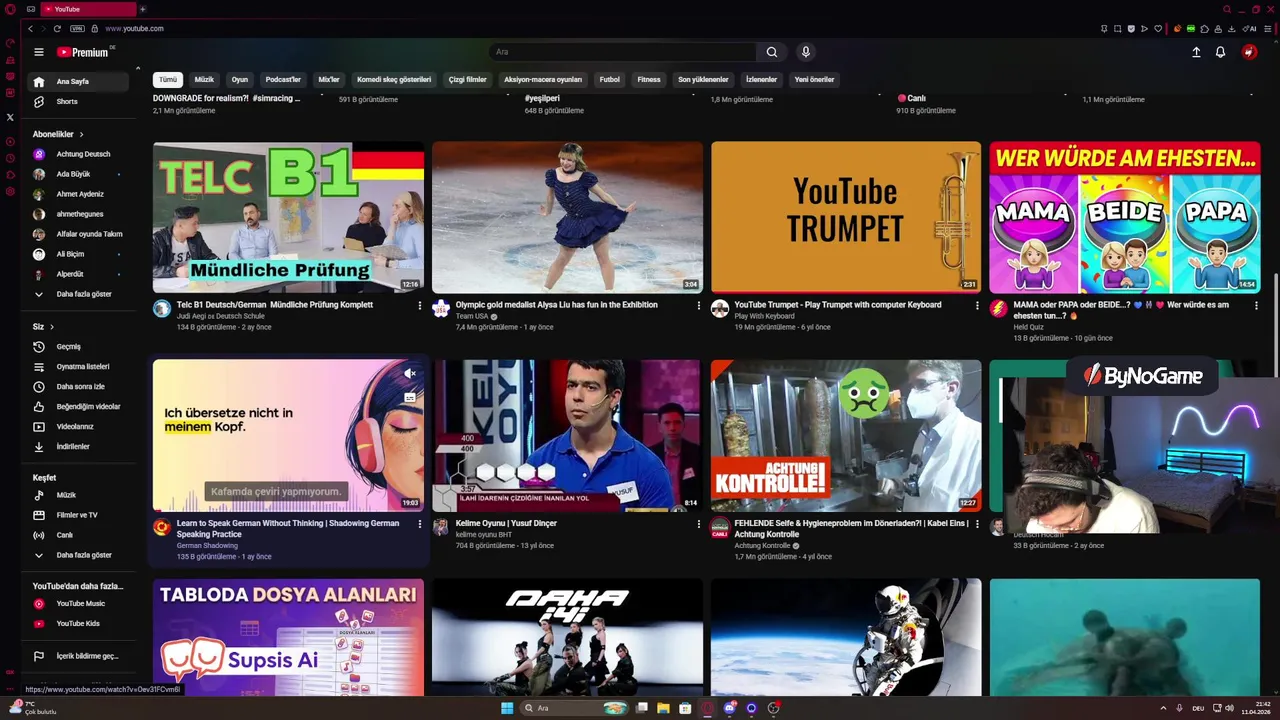The height and width of the screenshot is (720, 1280).
Task: Click the YouTube Premium logo
Action: click(x=84, y=52)
